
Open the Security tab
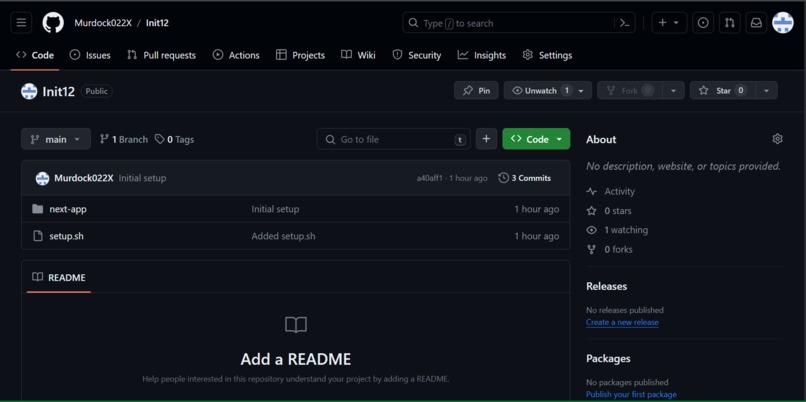(417, 55)
